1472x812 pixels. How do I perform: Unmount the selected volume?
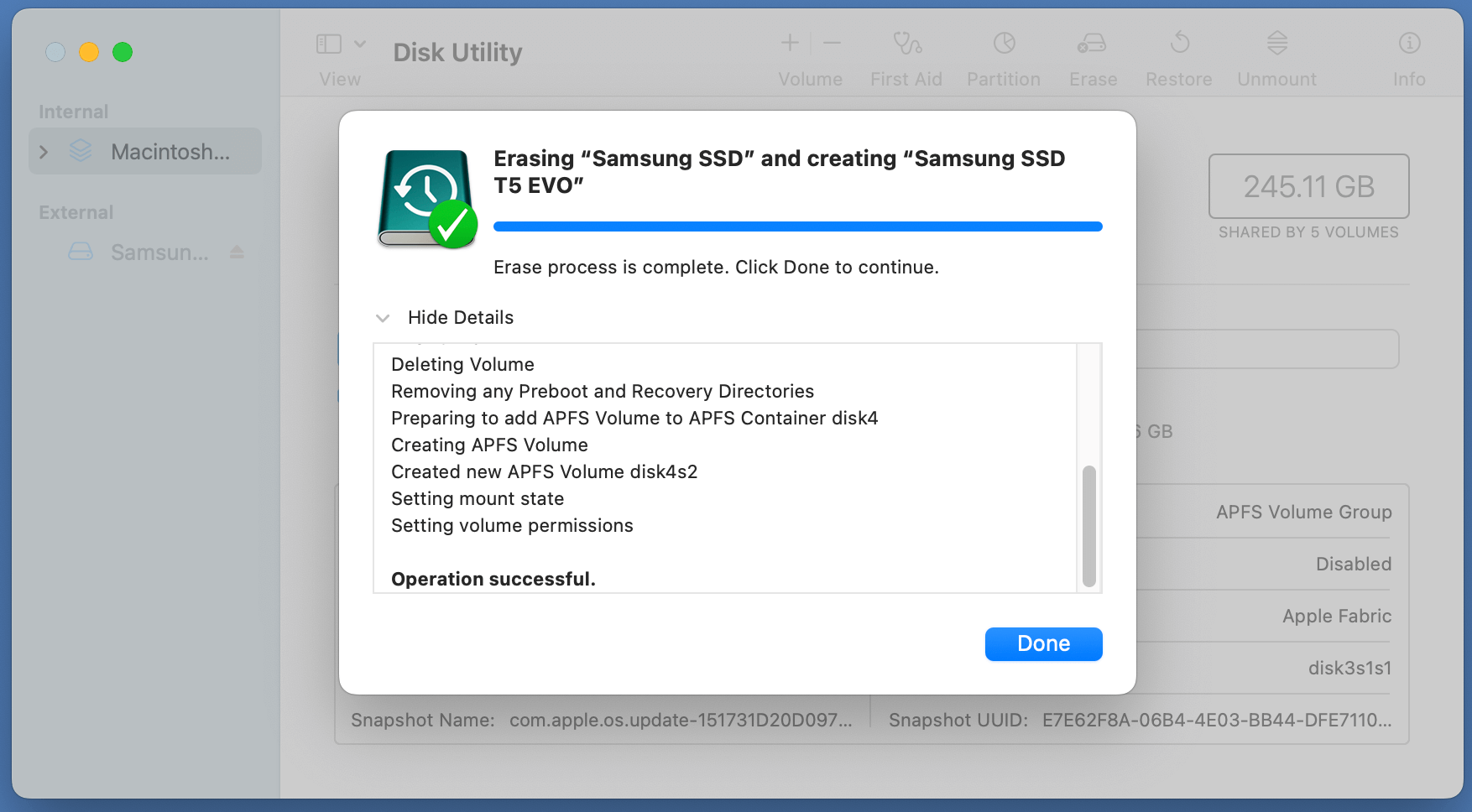click(1276, 55)
